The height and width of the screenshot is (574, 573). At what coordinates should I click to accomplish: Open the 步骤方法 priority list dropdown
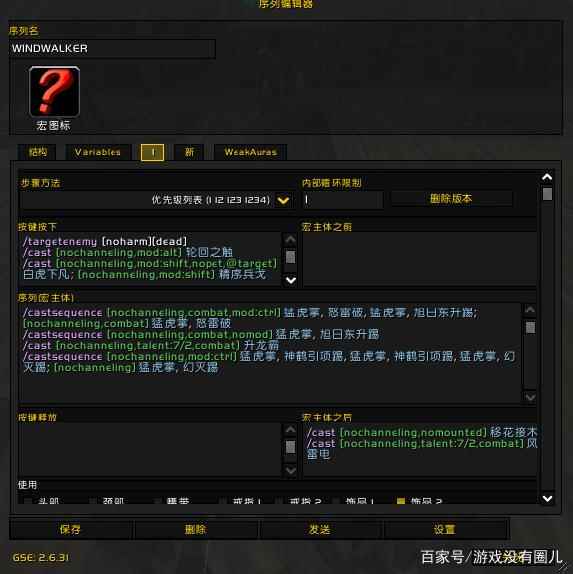point(157,200)
